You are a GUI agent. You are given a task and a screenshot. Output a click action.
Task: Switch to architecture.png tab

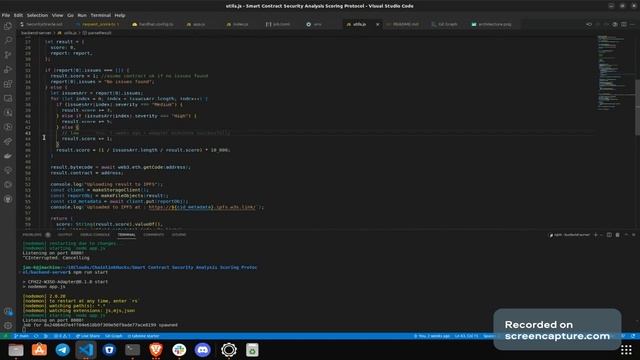[x=491, y=24]
